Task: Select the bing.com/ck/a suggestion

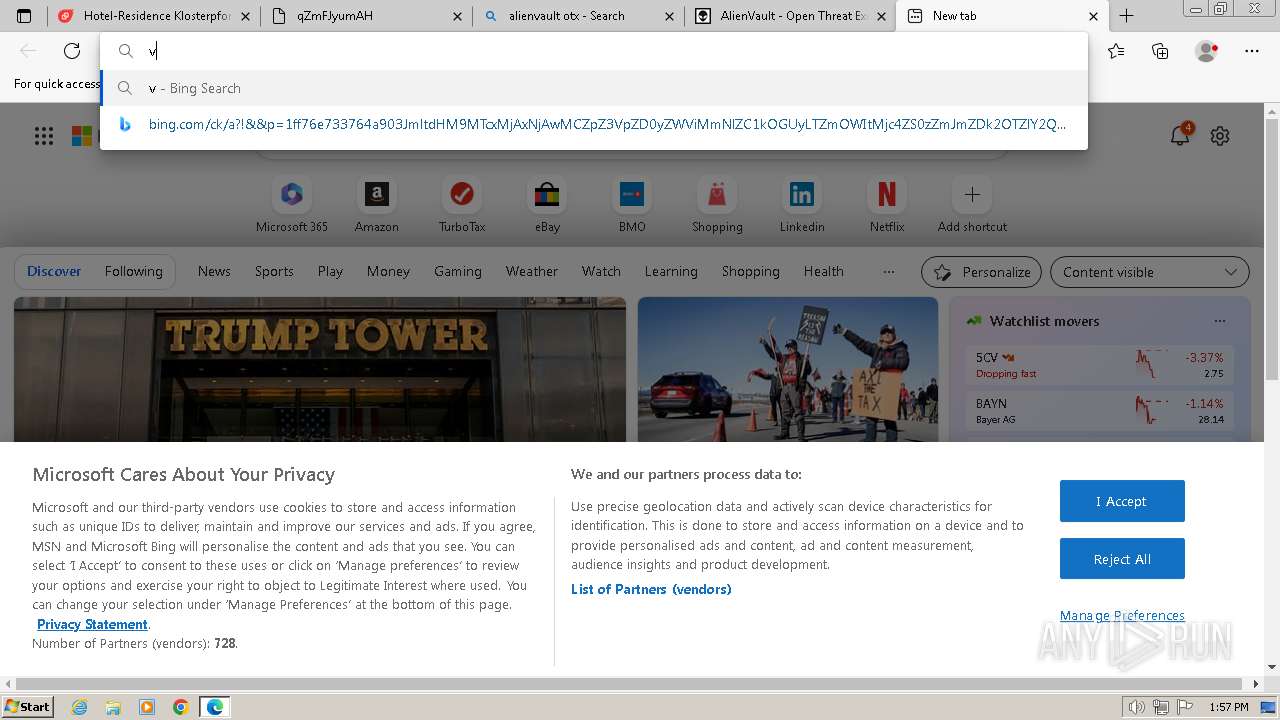Action: pyautogui.click(x=594, y=125)
